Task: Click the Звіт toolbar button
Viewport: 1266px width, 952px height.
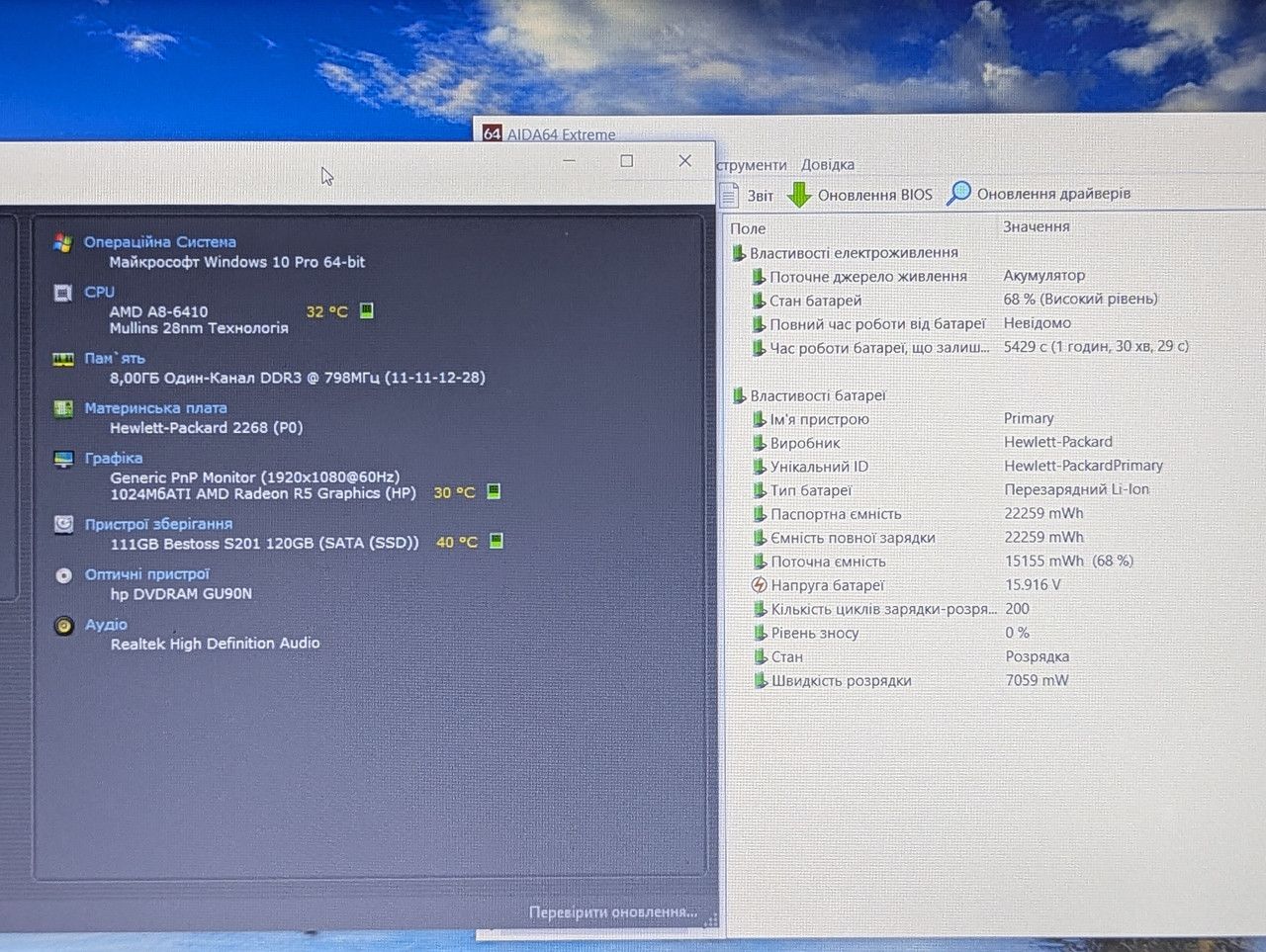Action: (748, 195)
